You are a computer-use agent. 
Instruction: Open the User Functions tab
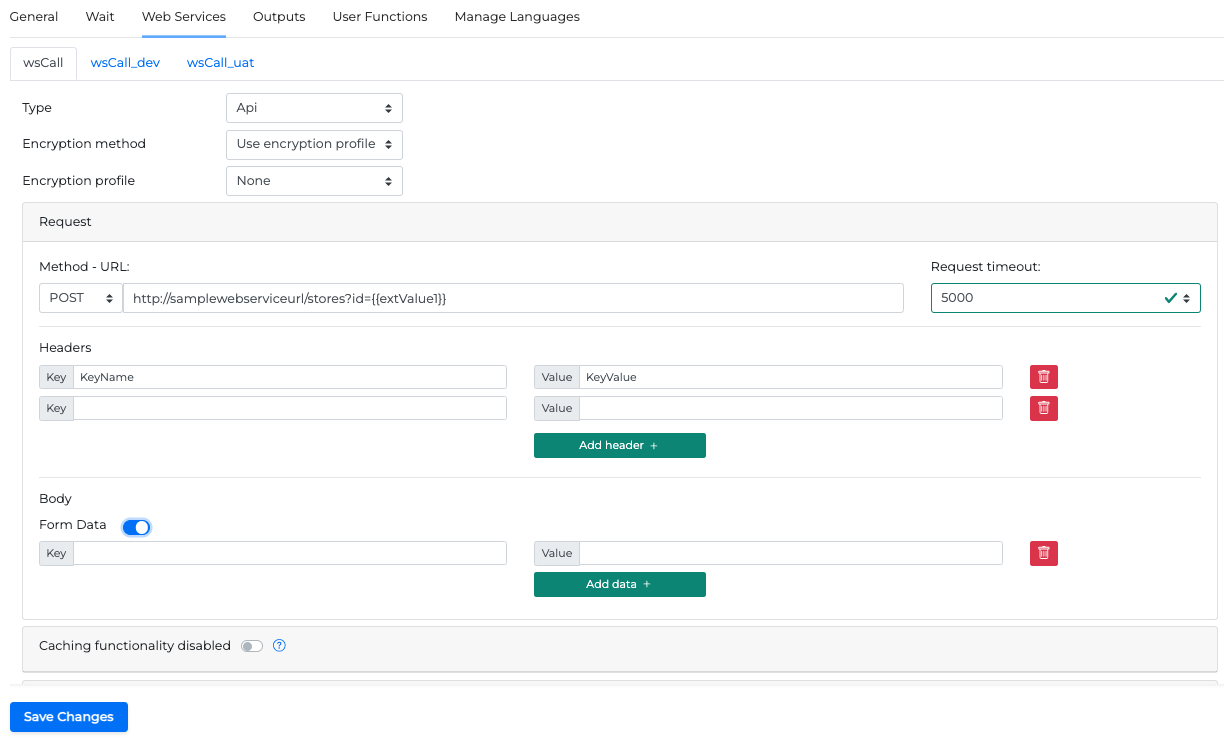(x=380, y=17)
